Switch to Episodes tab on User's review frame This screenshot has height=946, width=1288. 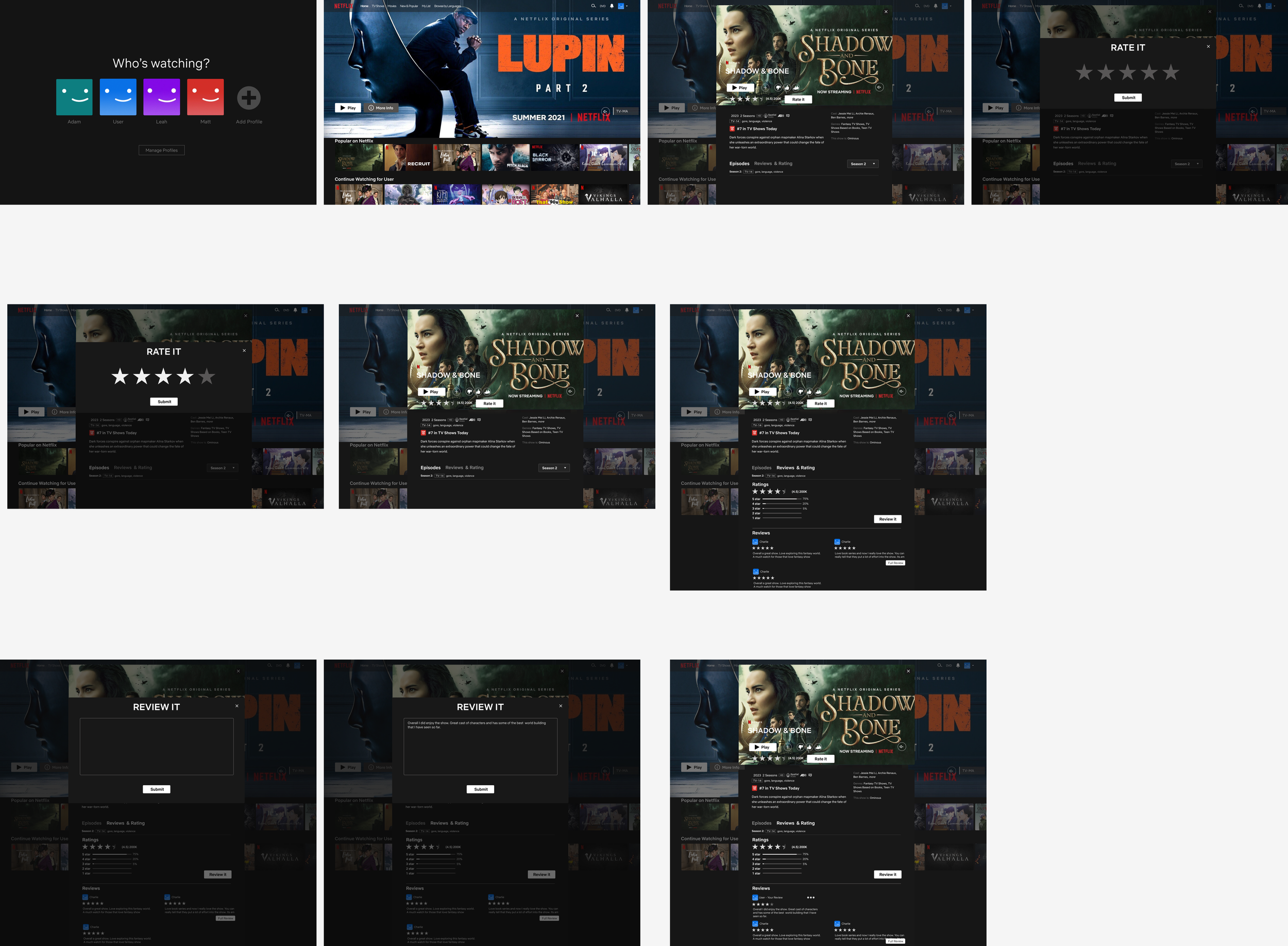coord(761,823)
